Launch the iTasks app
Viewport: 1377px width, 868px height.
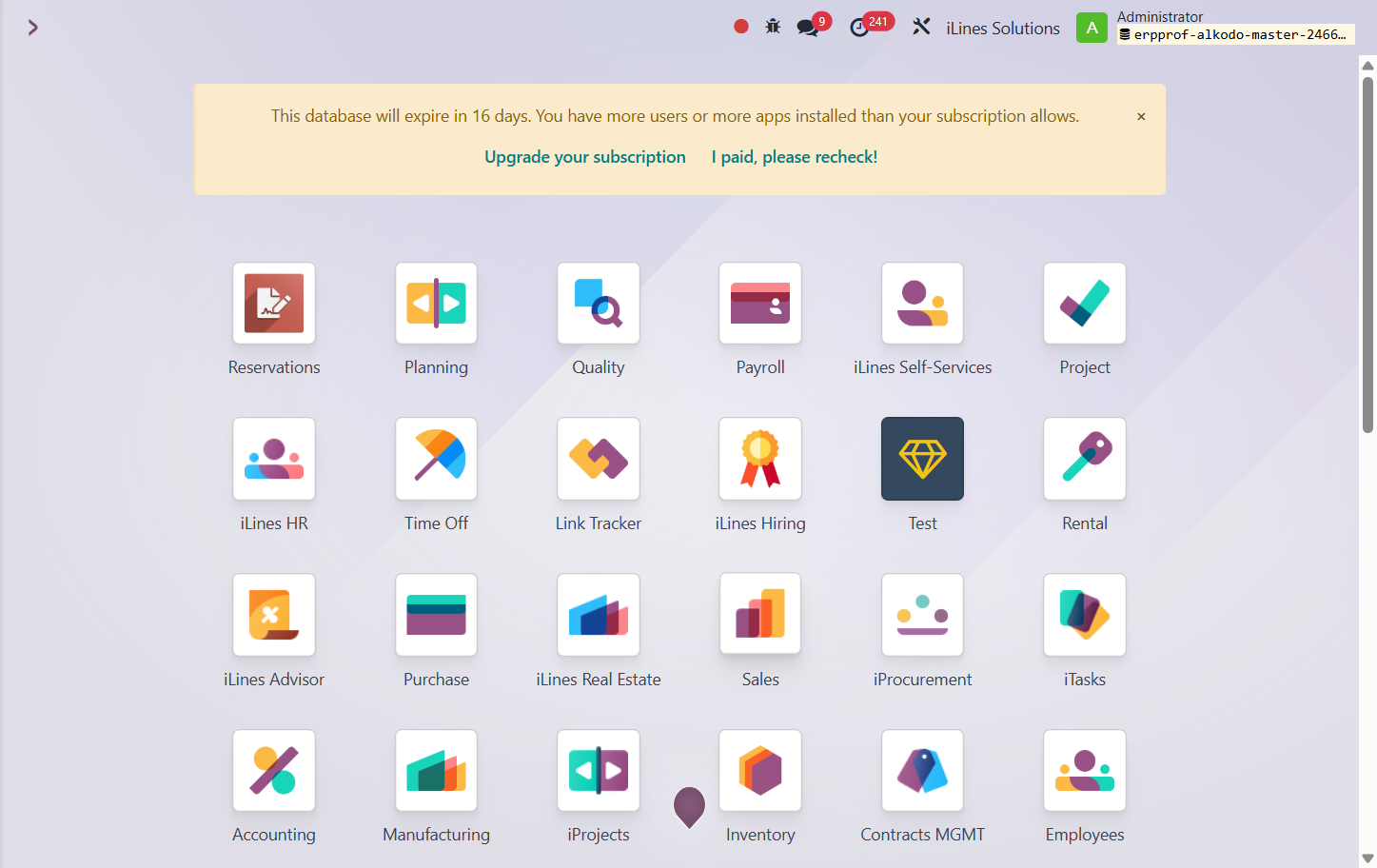coord(1085,615)
